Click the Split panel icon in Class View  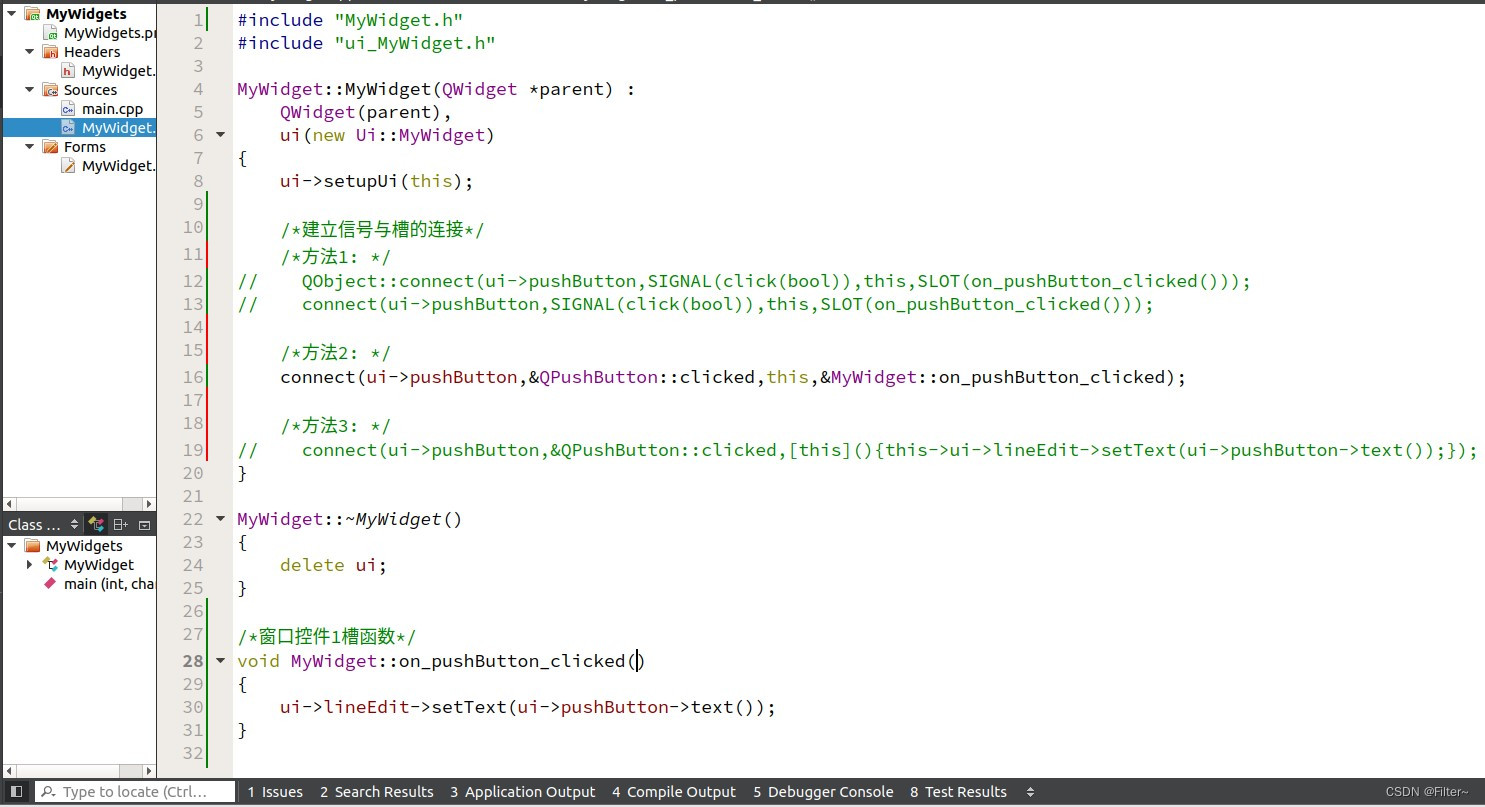point(120,525)
